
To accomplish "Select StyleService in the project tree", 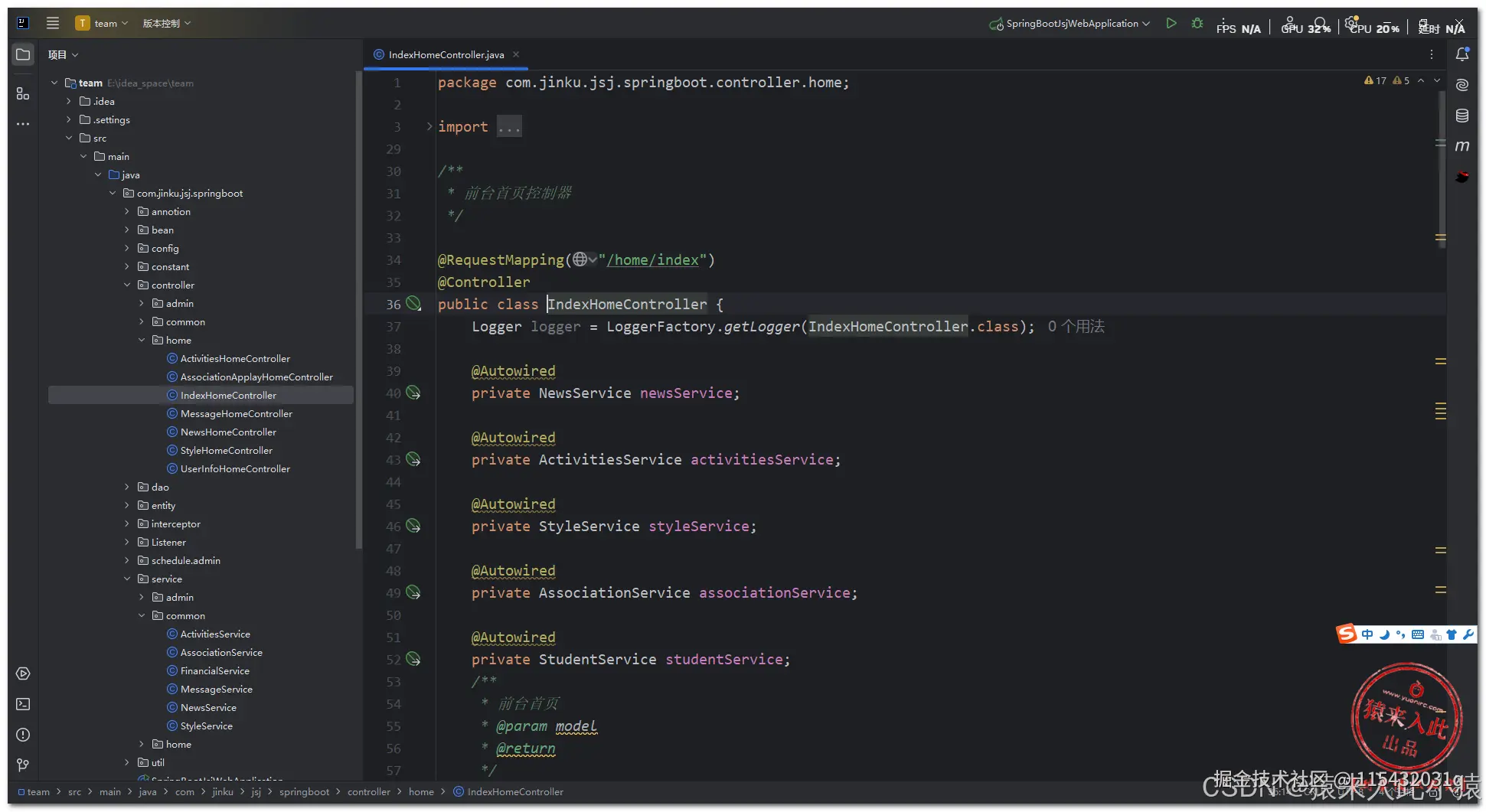I will coord(207,726).
